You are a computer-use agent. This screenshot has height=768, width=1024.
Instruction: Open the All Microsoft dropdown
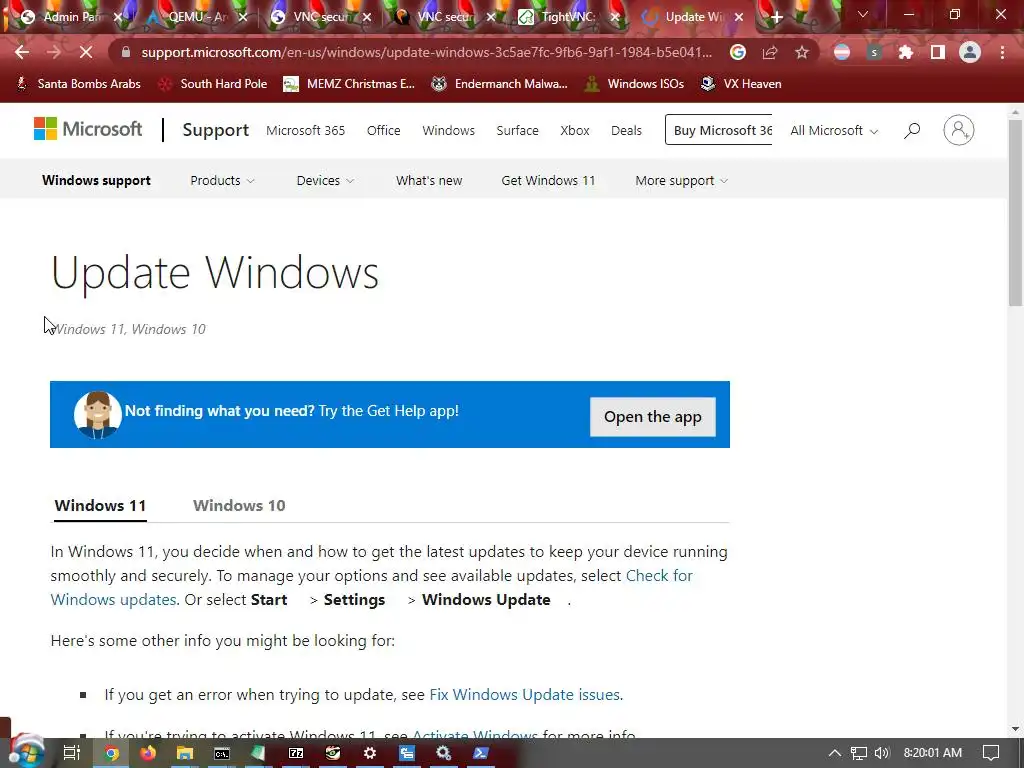pyautogui.click(x=834, y=131)
